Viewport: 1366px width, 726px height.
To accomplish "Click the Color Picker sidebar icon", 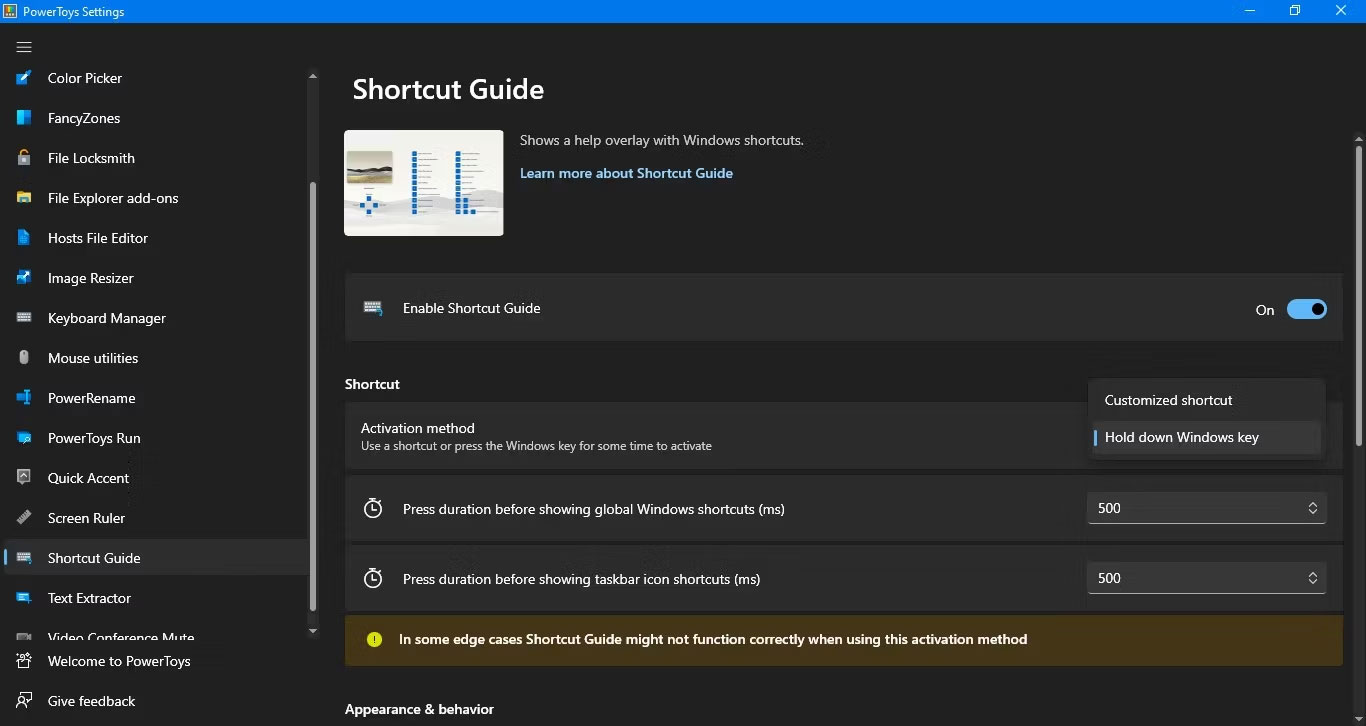I will click(24, 78).
